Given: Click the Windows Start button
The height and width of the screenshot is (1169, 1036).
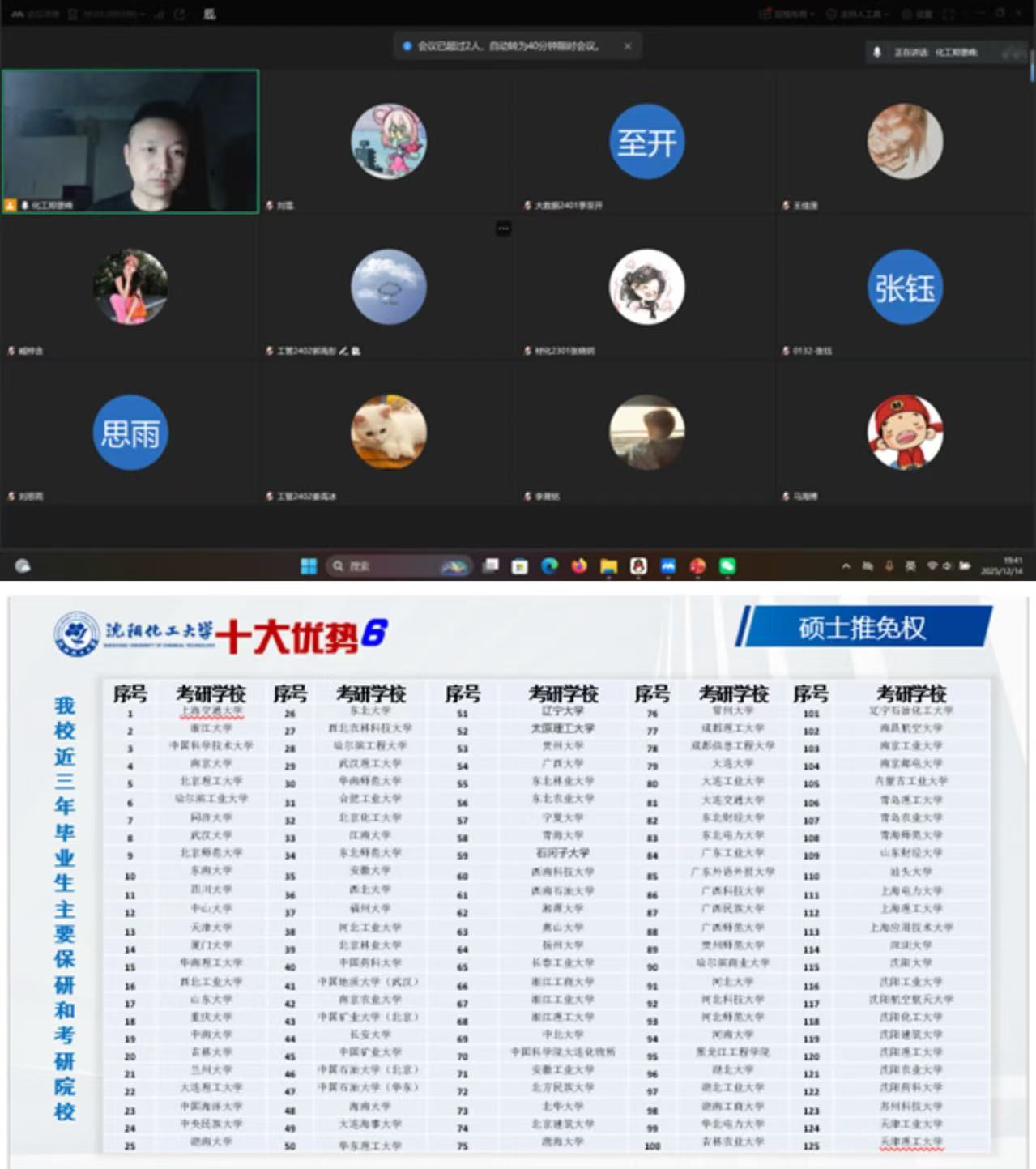Looking at the screenshot, I should coord(309,566).
